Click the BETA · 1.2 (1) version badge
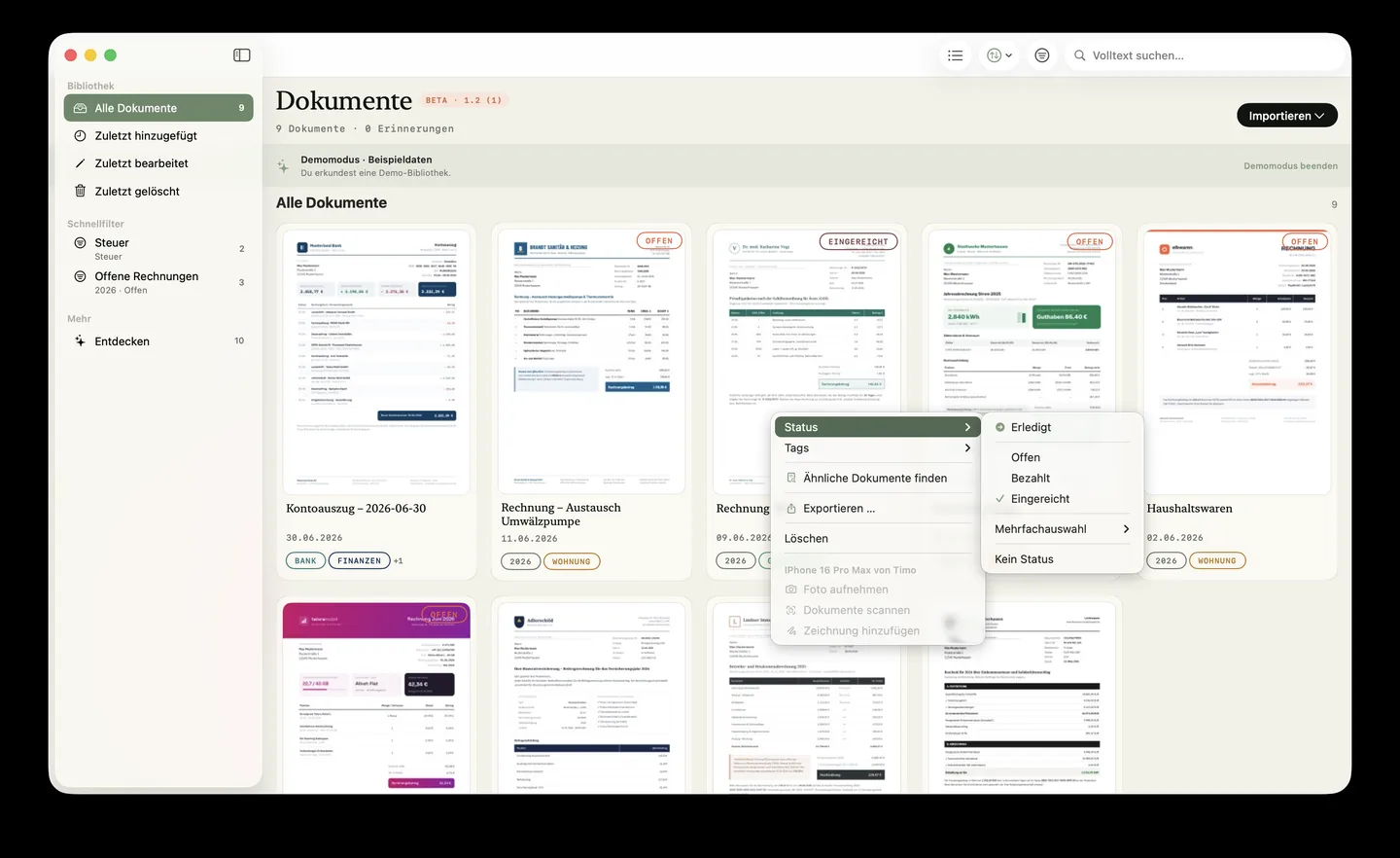The width and height of the screenshot is (1400, 858). pyautogui.click(x=464, y=100)
